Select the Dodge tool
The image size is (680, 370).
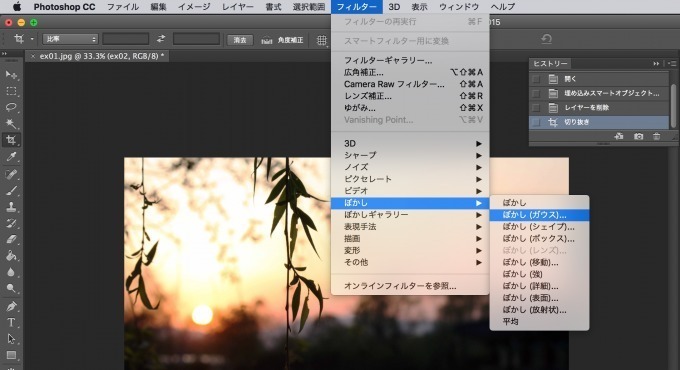11,288
